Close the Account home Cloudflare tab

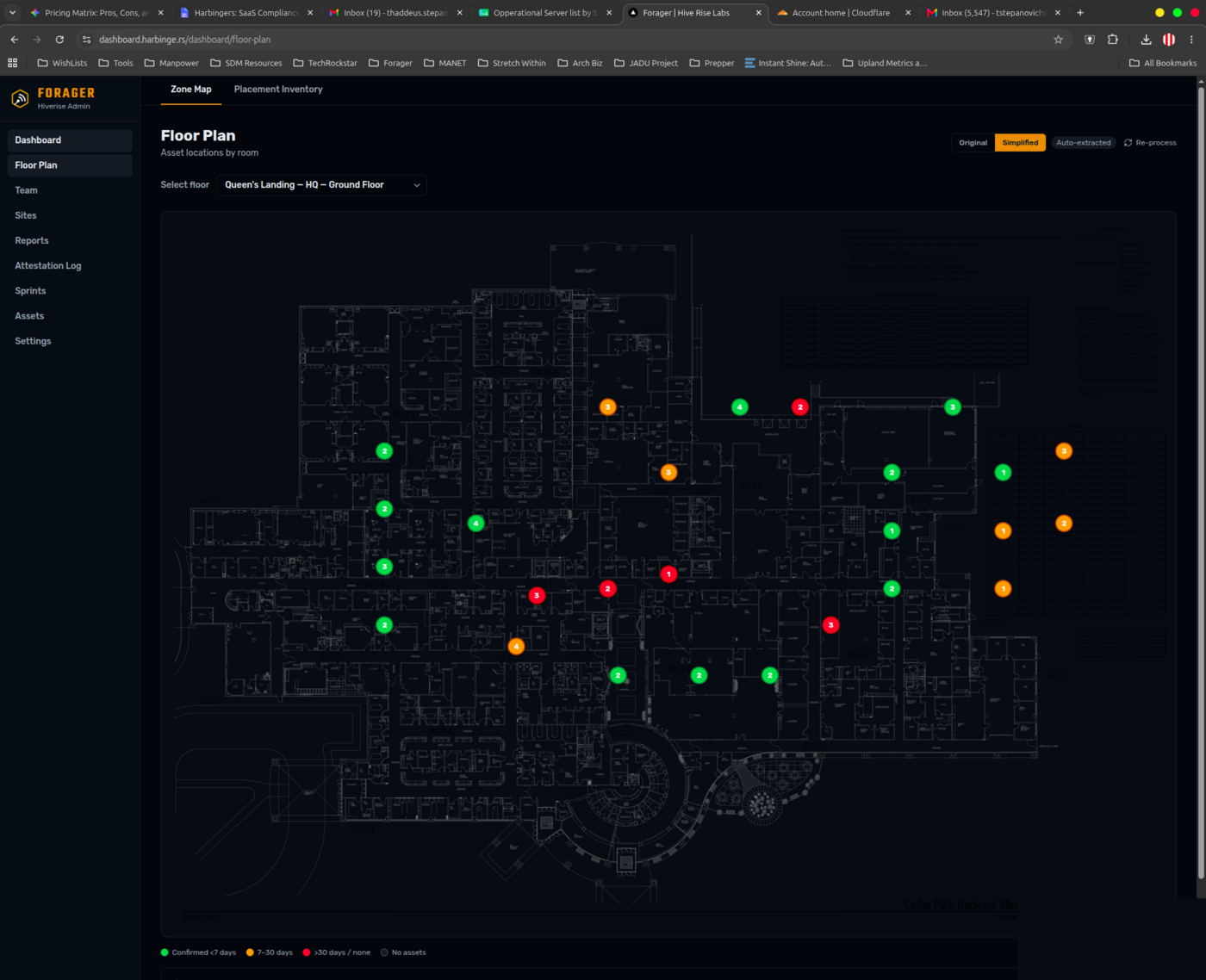[x=908, y=13]
